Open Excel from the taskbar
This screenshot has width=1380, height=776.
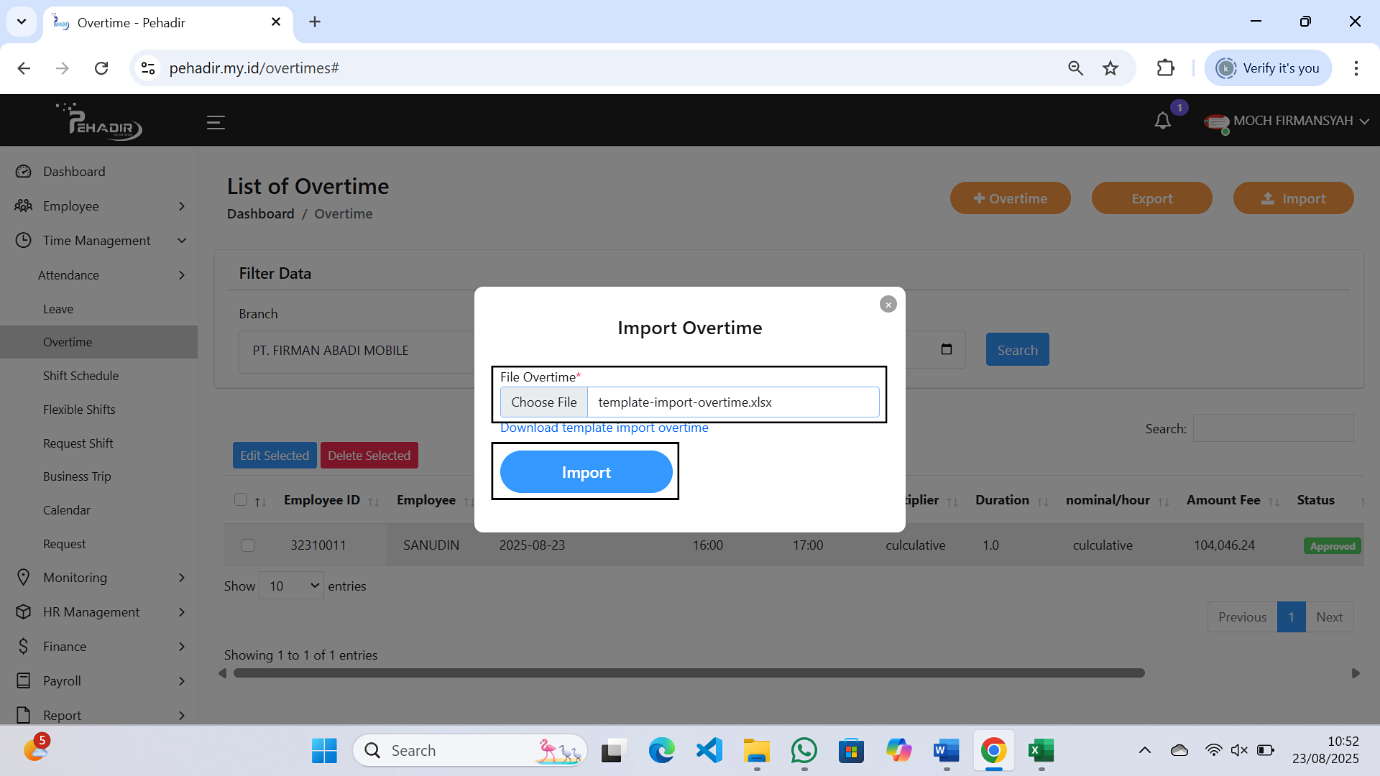1040,750
